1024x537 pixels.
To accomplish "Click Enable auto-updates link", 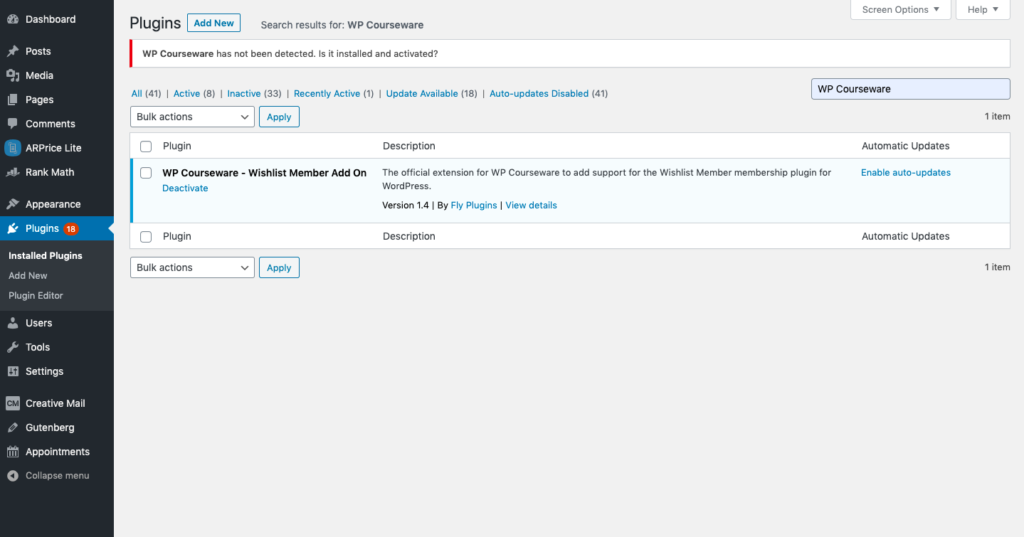I will coord(905,172).
